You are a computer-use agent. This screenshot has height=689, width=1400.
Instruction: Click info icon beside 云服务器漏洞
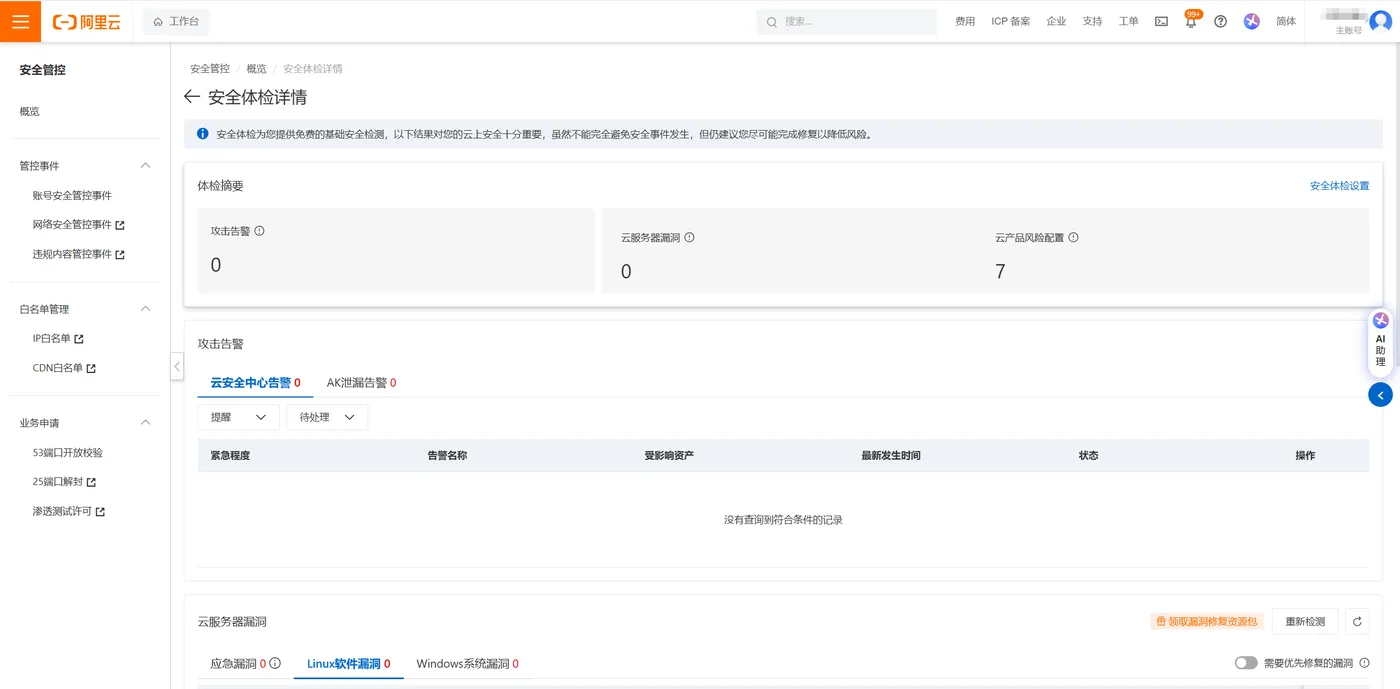(689, 238)
